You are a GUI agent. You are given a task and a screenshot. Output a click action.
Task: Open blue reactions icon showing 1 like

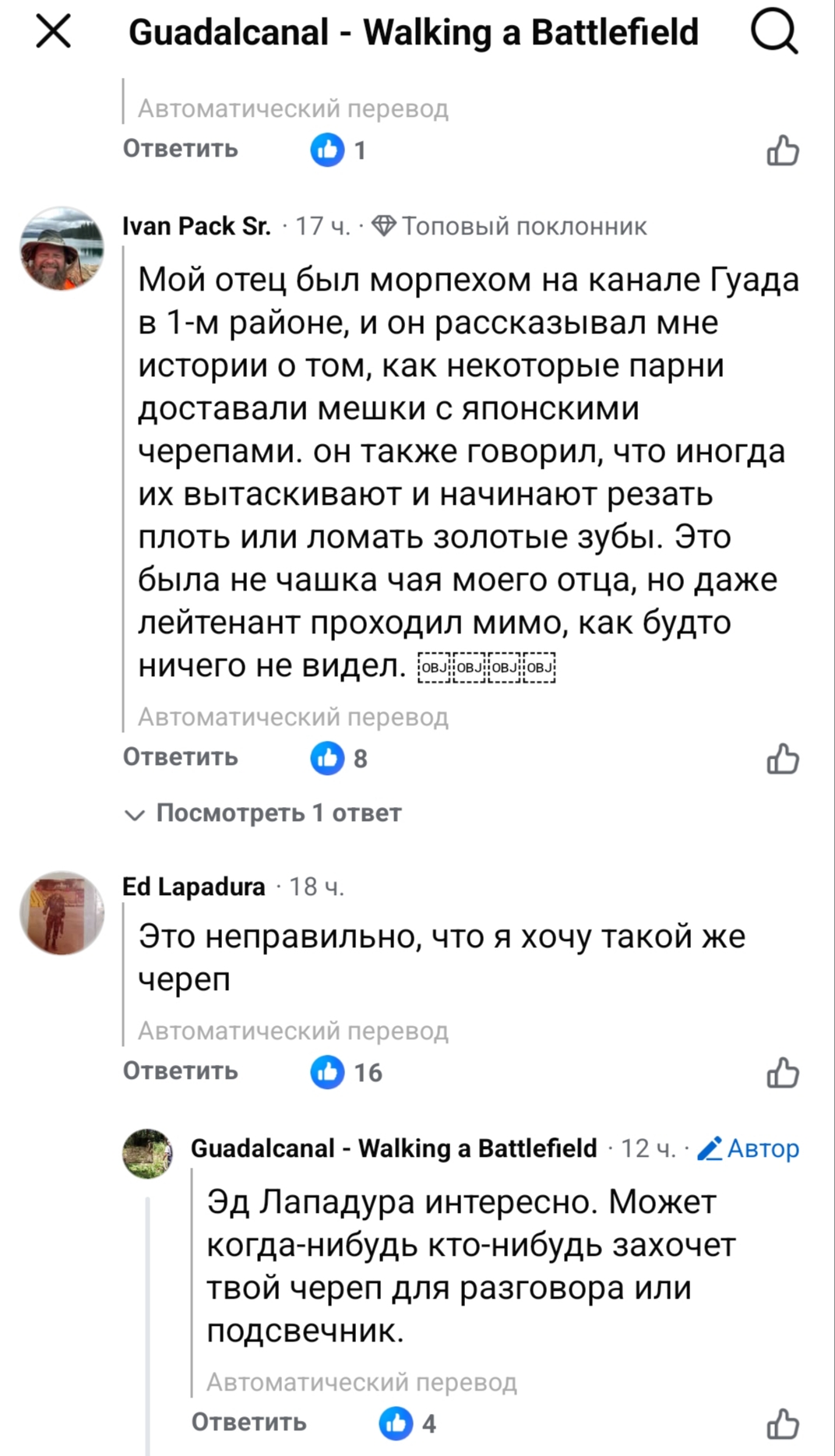pyautogui.click(x=327, y=150)
